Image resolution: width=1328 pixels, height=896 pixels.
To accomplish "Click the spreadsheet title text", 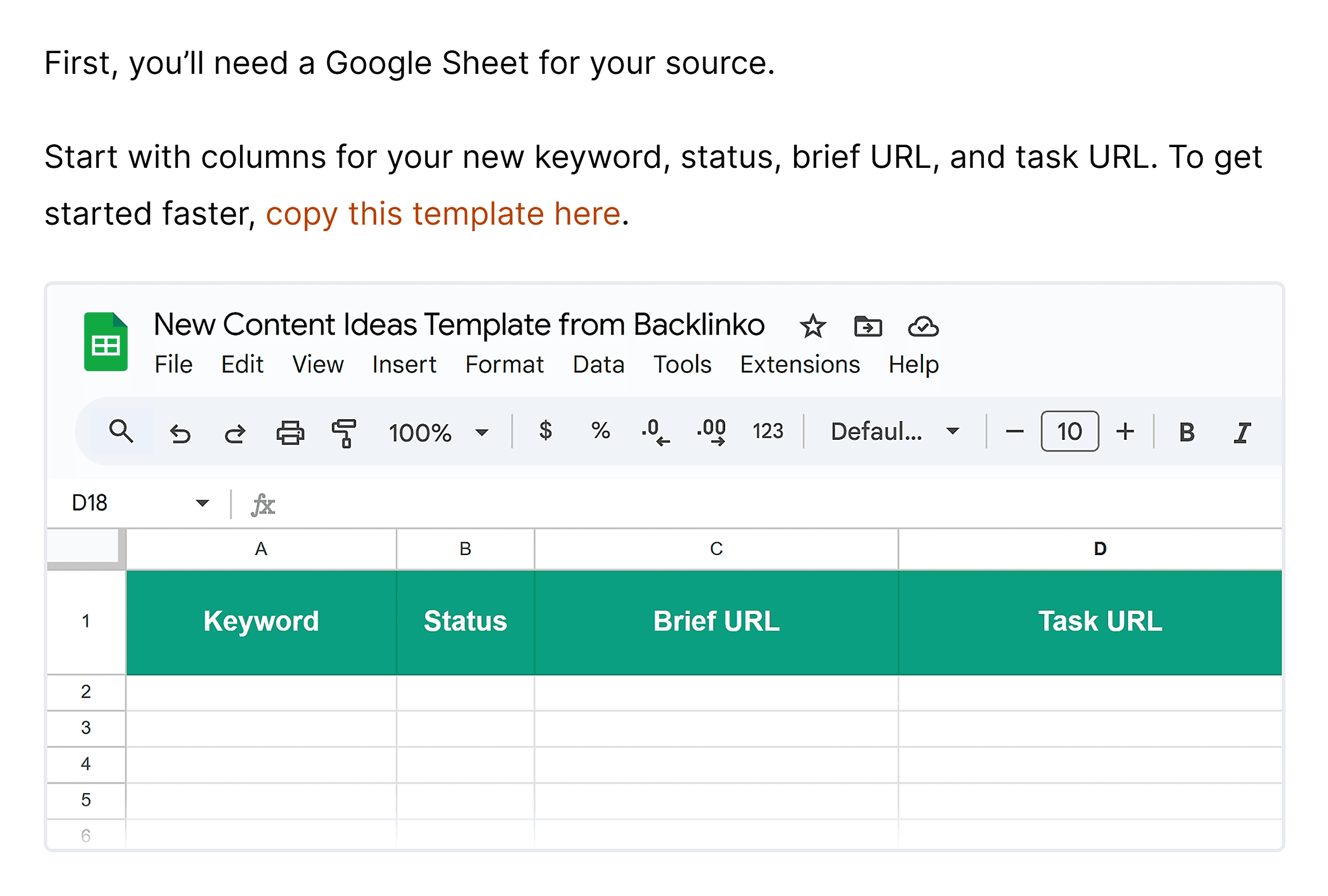I will click(x=459, y=325).
